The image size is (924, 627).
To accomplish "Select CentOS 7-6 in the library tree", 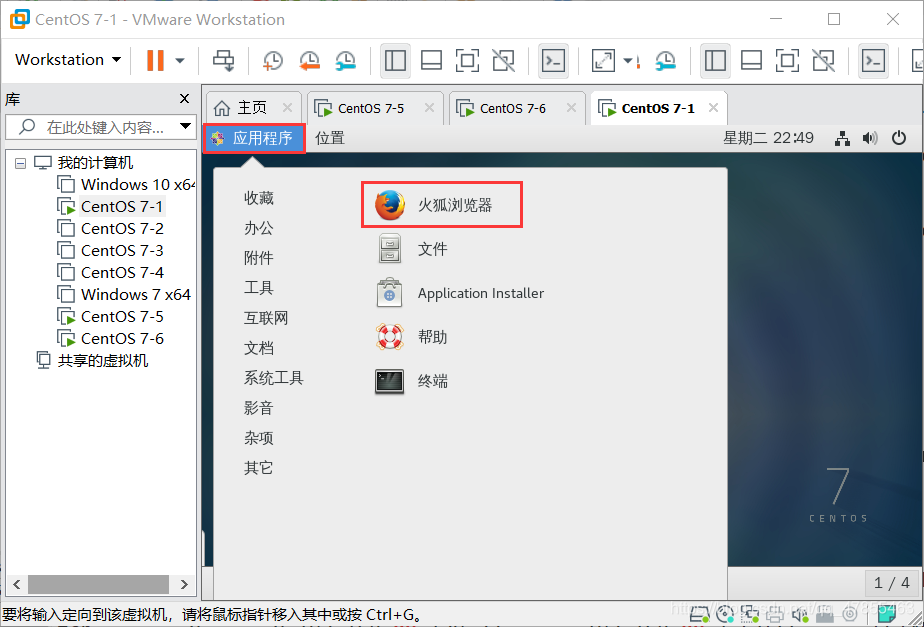I will (x=123, y=339).
